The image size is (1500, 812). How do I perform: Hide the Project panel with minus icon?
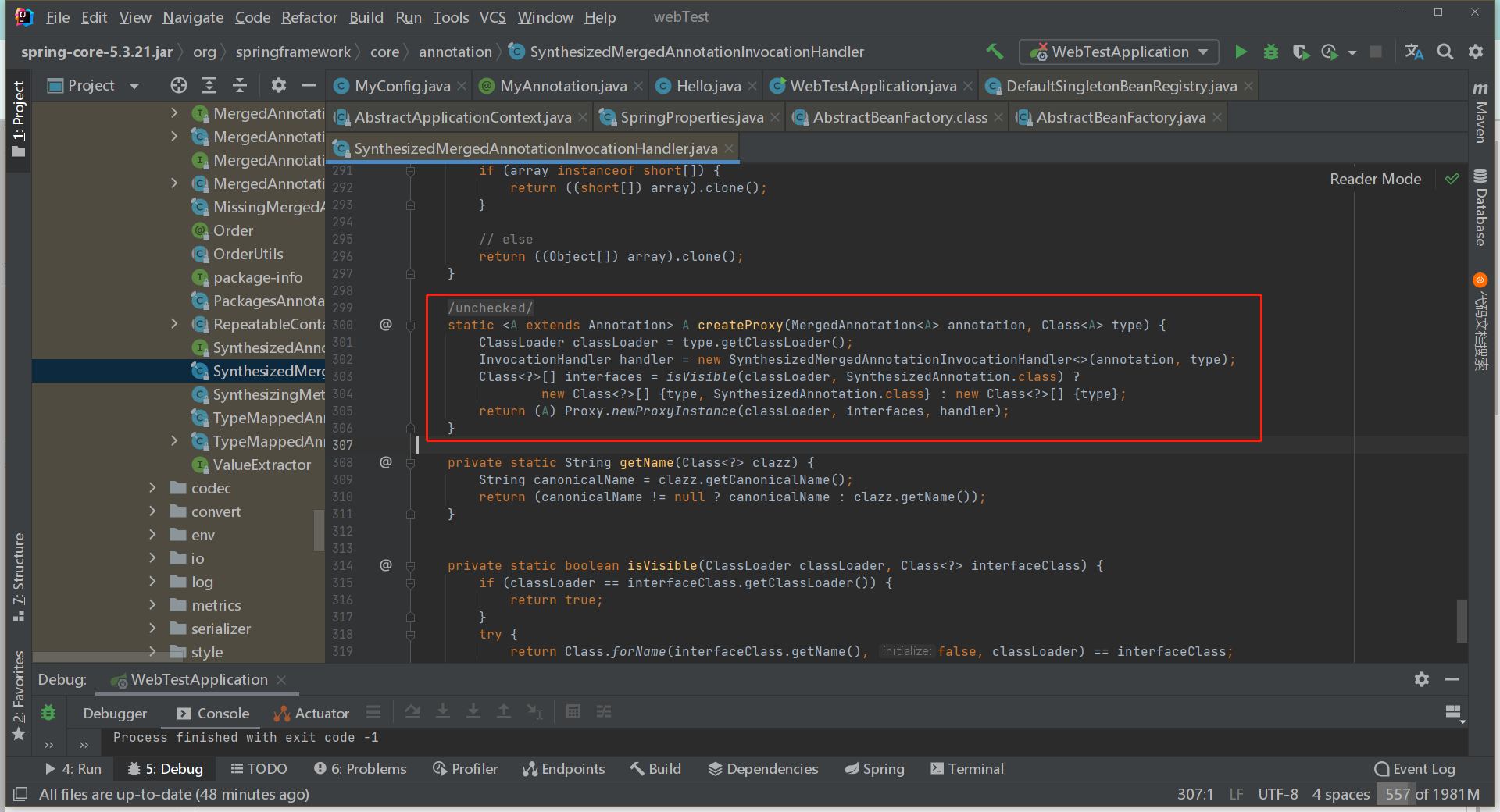point(309,85)
